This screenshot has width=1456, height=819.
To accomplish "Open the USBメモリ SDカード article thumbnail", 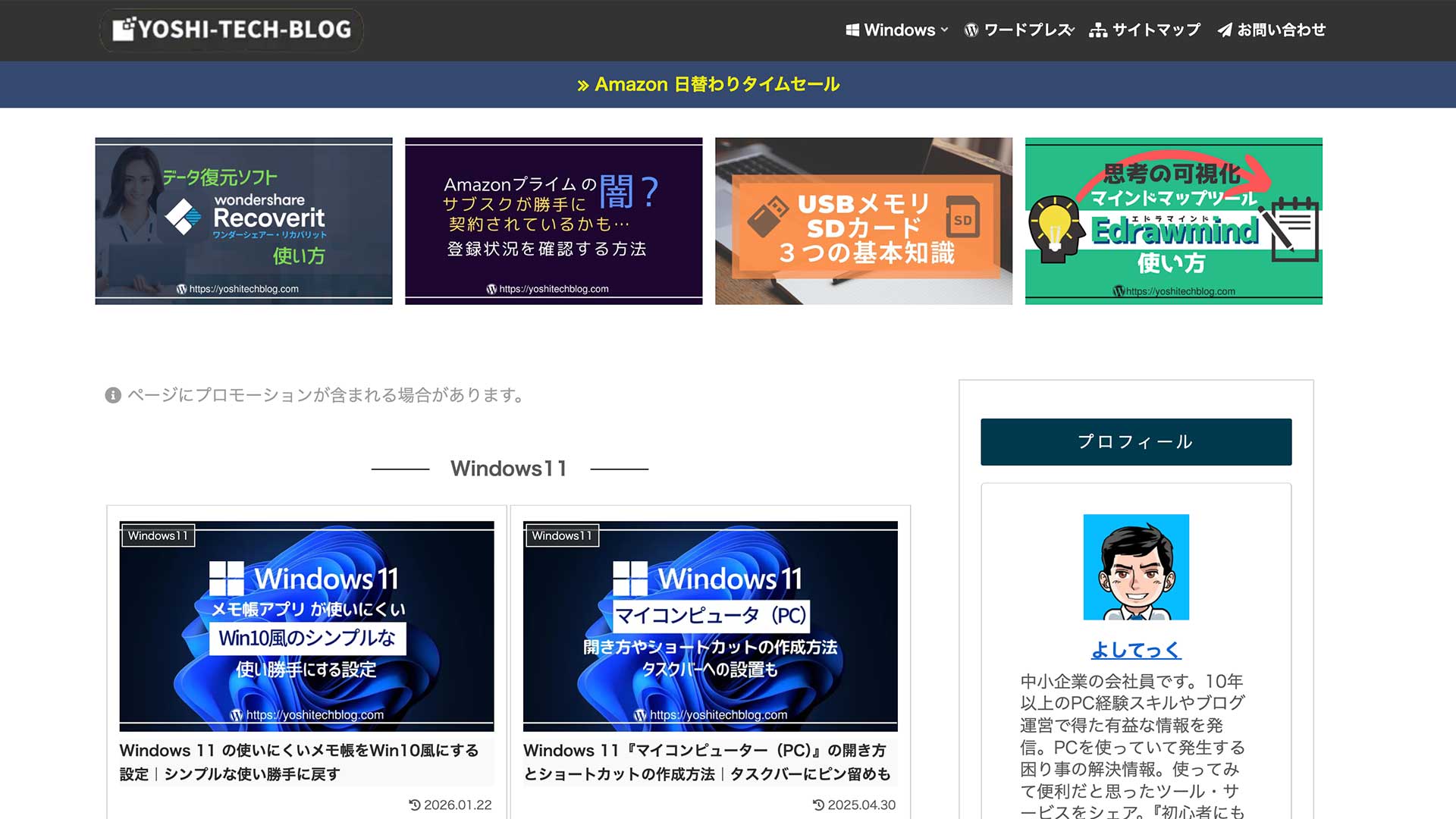I will [x=864, y=221].
